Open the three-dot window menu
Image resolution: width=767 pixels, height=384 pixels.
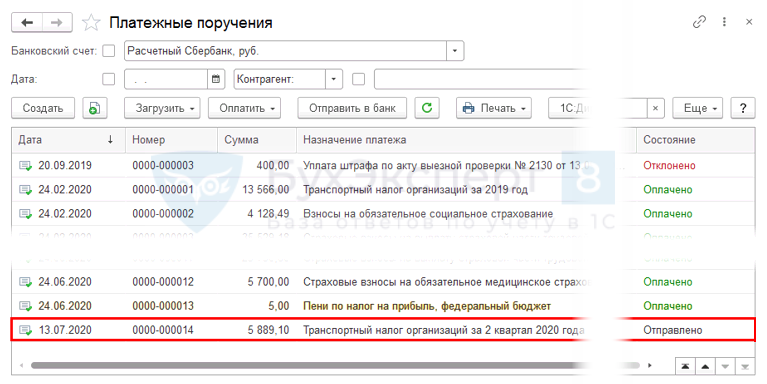(x=724, y=22)
